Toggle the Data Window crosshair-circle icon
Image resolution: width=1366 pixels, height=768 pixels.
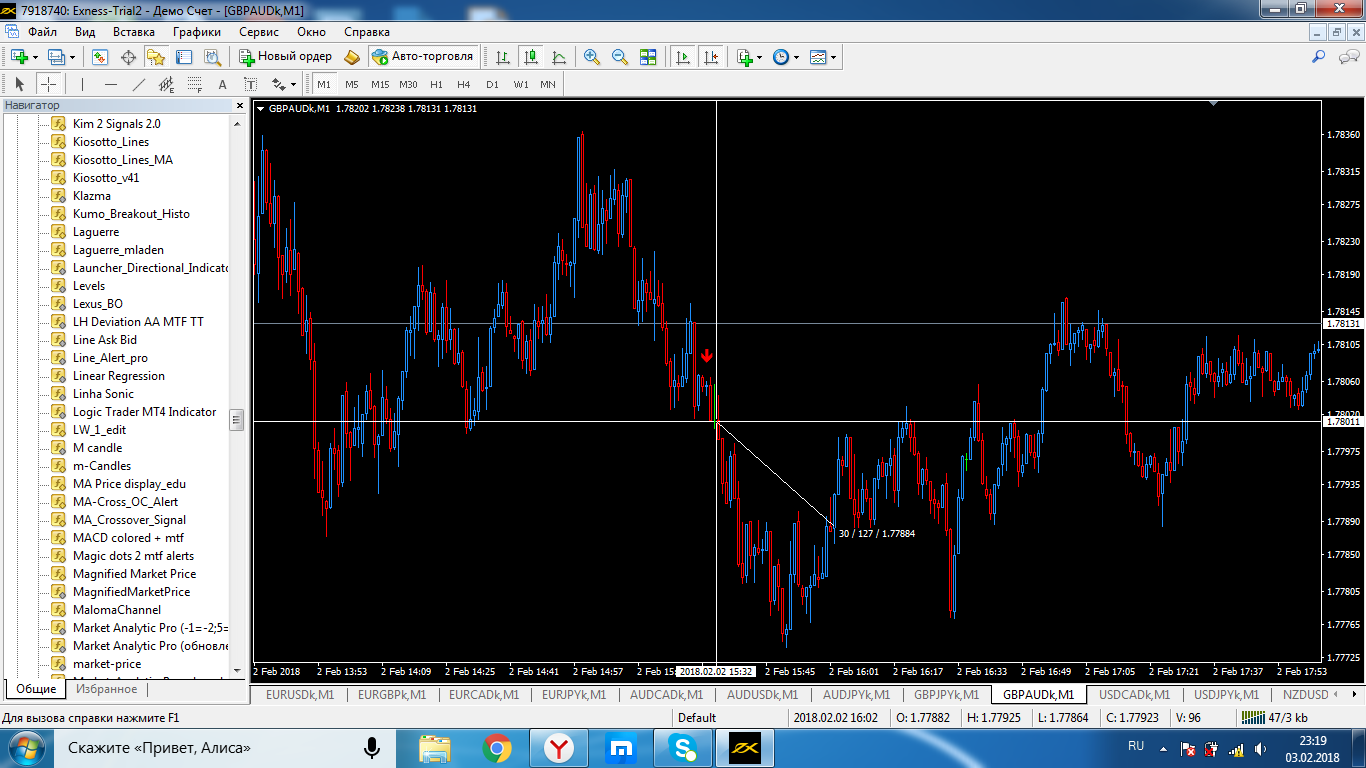[x=128, y=57]
